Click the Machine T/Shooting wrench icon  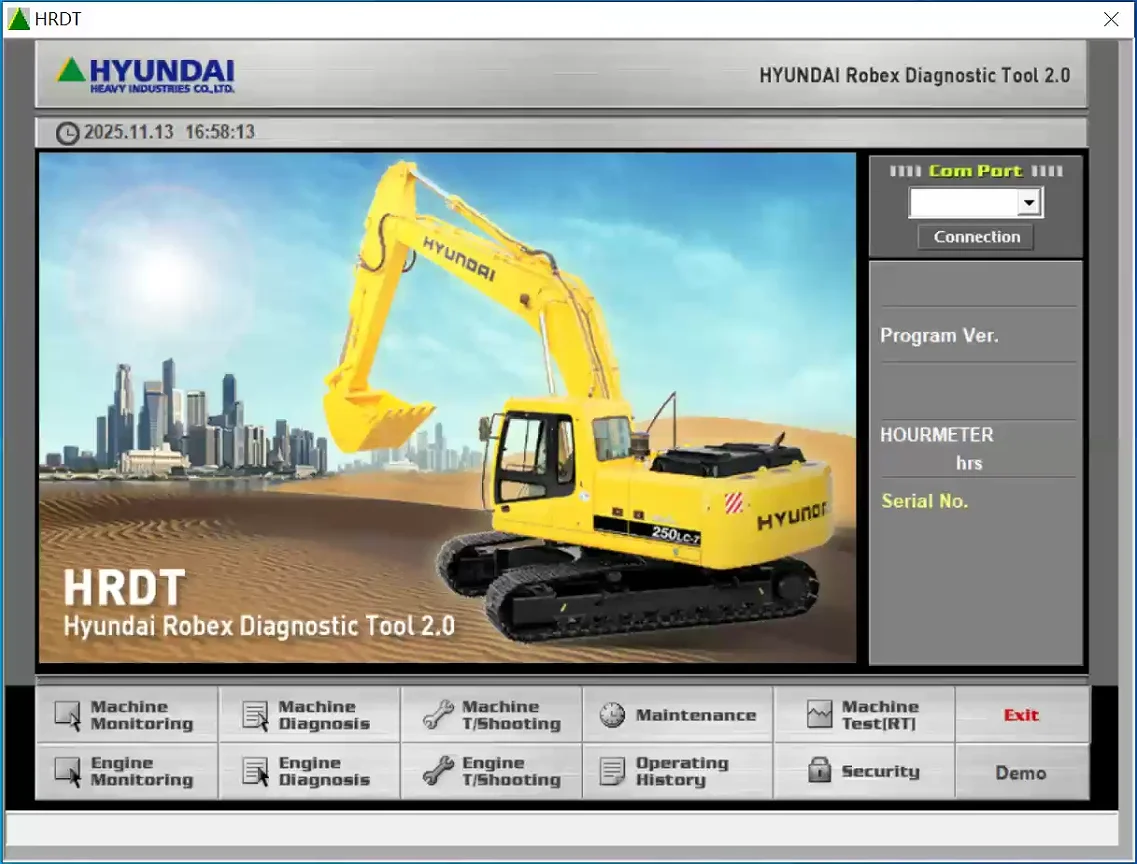(439, 715)
